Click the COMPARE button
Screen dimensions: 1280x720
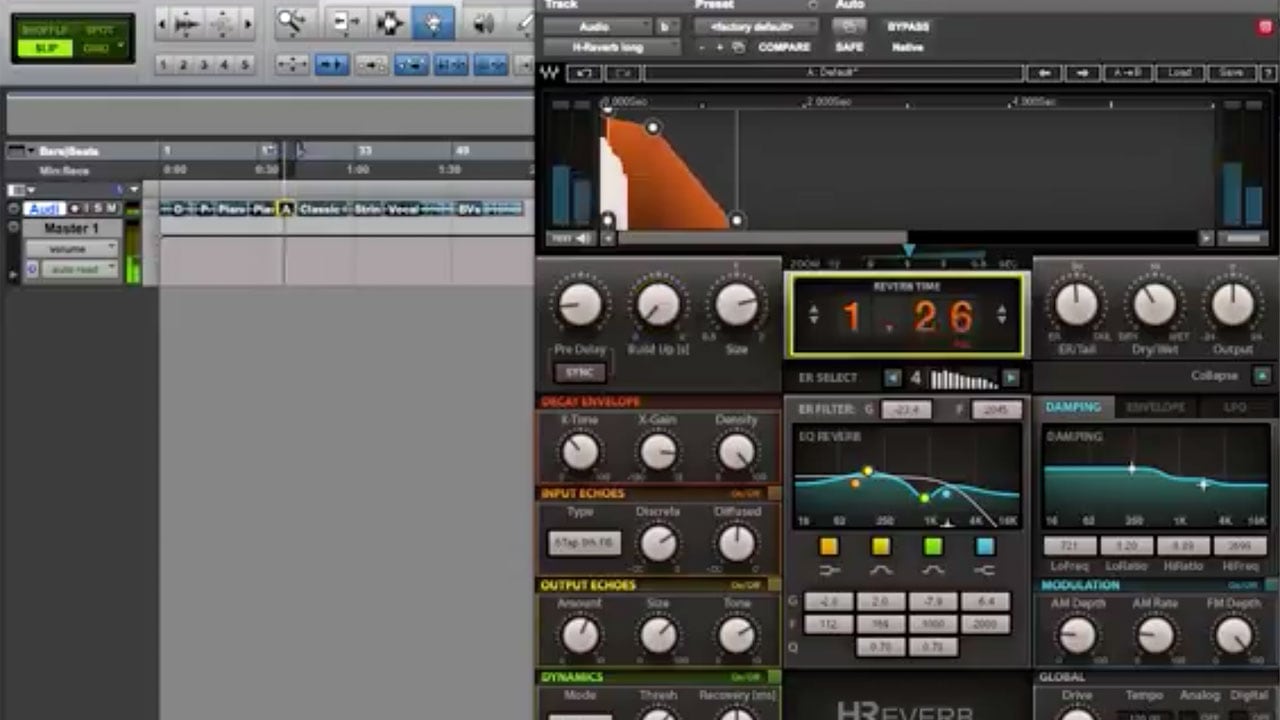(x=784, y=47)
